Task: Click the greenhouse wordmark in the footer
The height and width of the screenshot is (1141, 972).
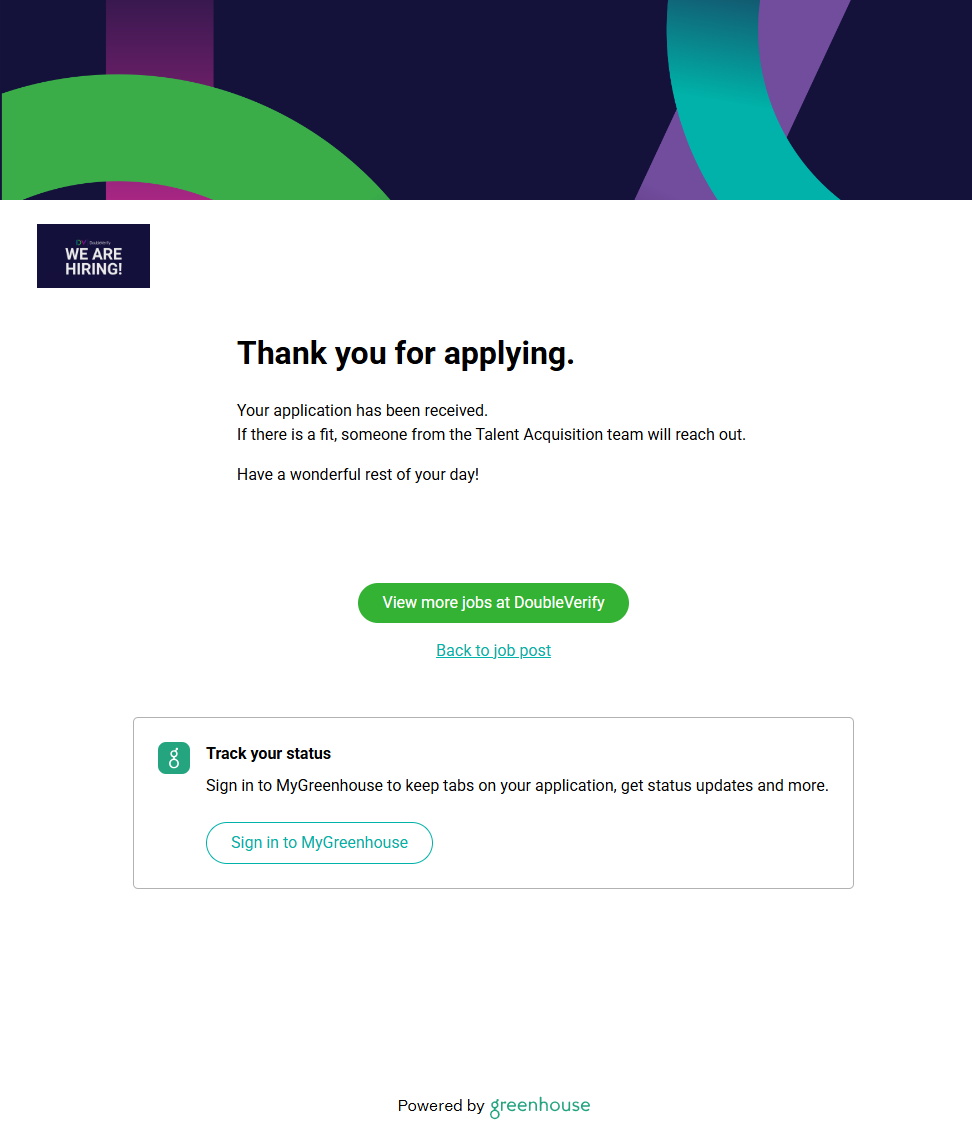Action: 540,1106
